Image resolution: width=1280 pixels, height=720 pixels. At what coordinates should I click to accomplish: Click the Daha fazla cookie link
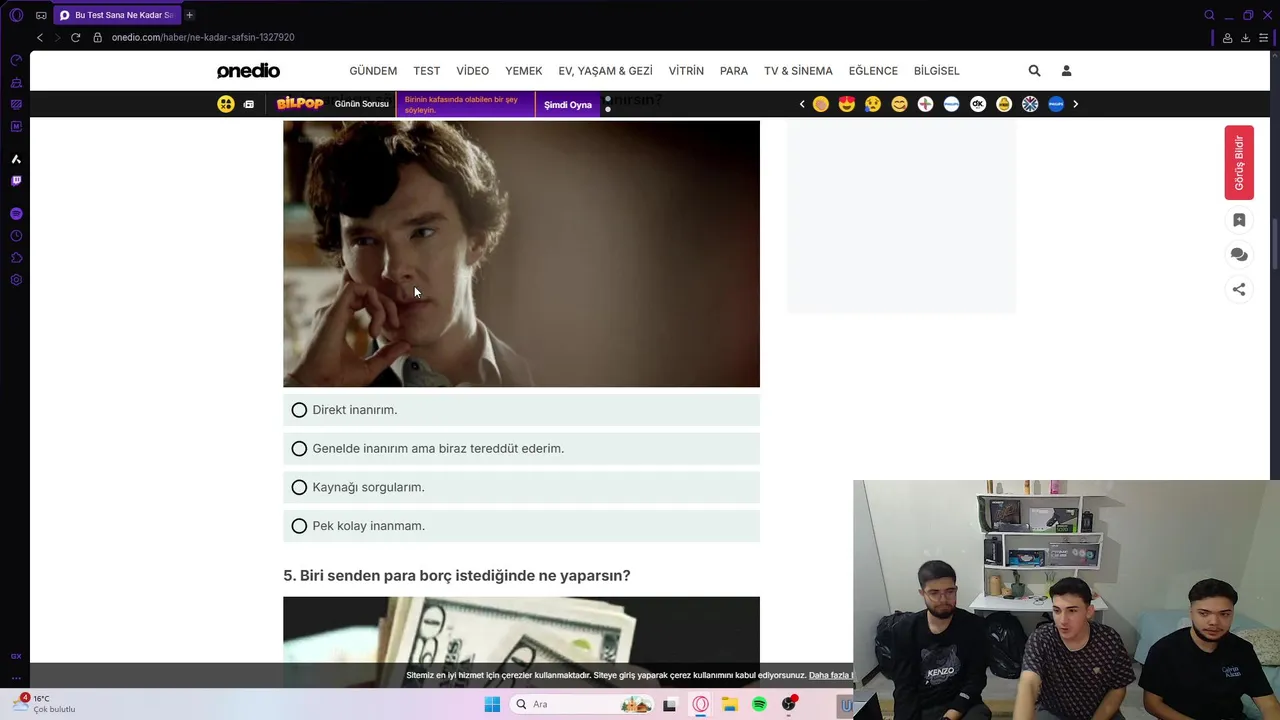830,676
